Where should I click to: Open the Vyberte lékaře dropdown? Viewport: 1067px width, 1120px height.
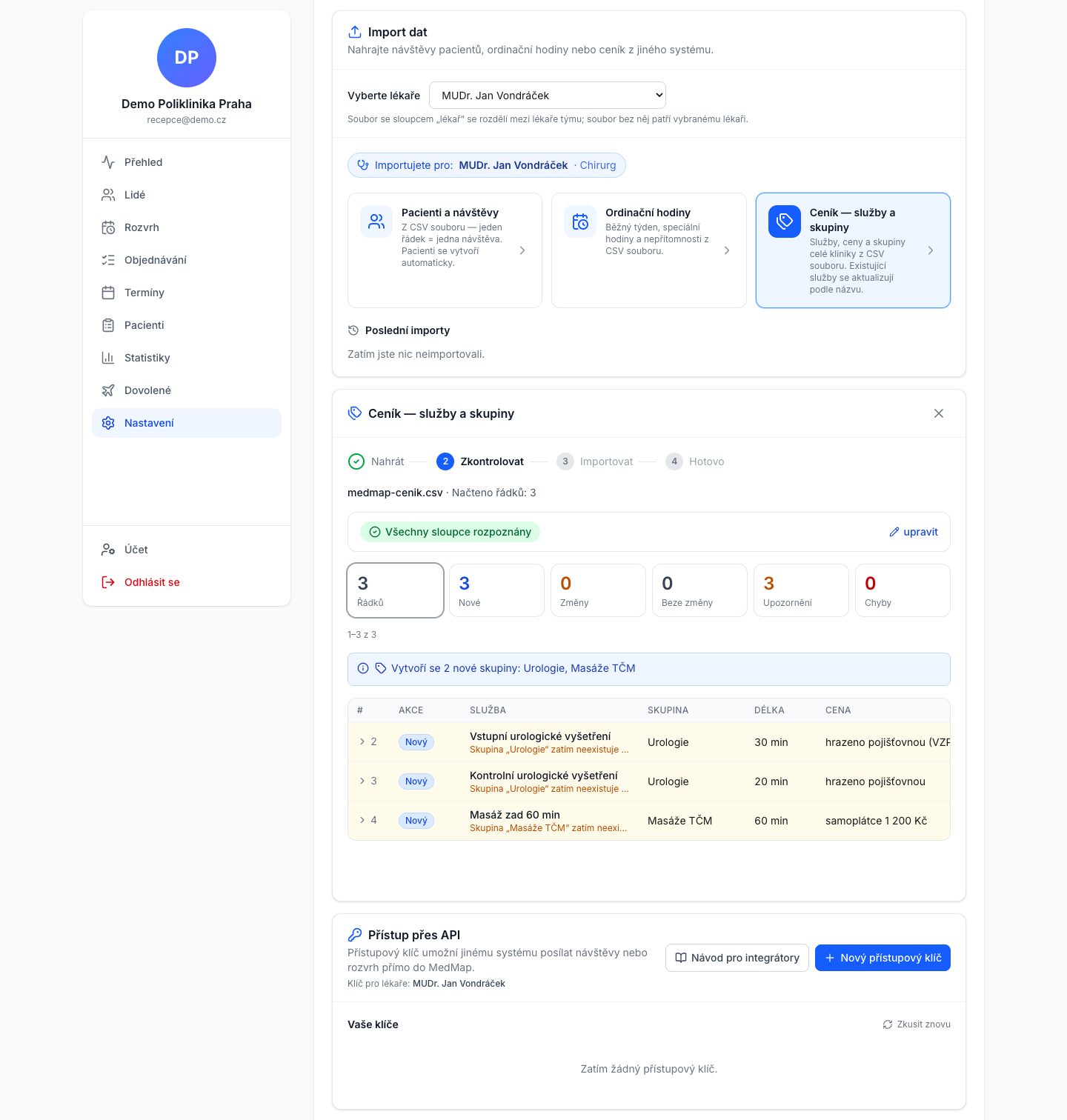pyautogui.click(x=548, y=96)
